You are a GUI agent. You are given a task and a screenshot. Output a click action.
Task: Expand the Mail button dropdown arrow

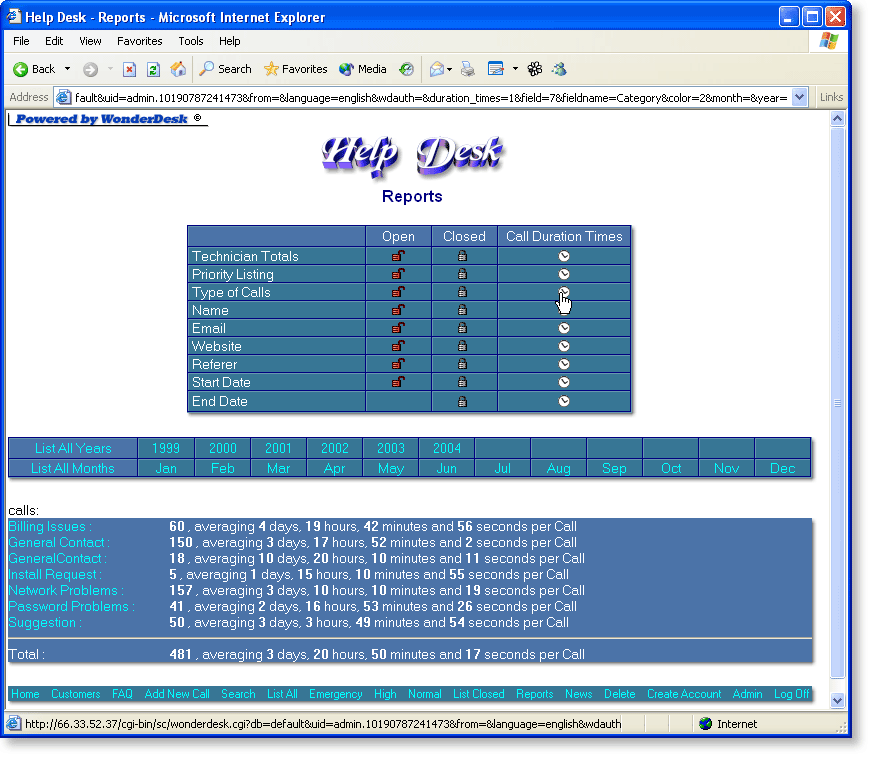449,70
